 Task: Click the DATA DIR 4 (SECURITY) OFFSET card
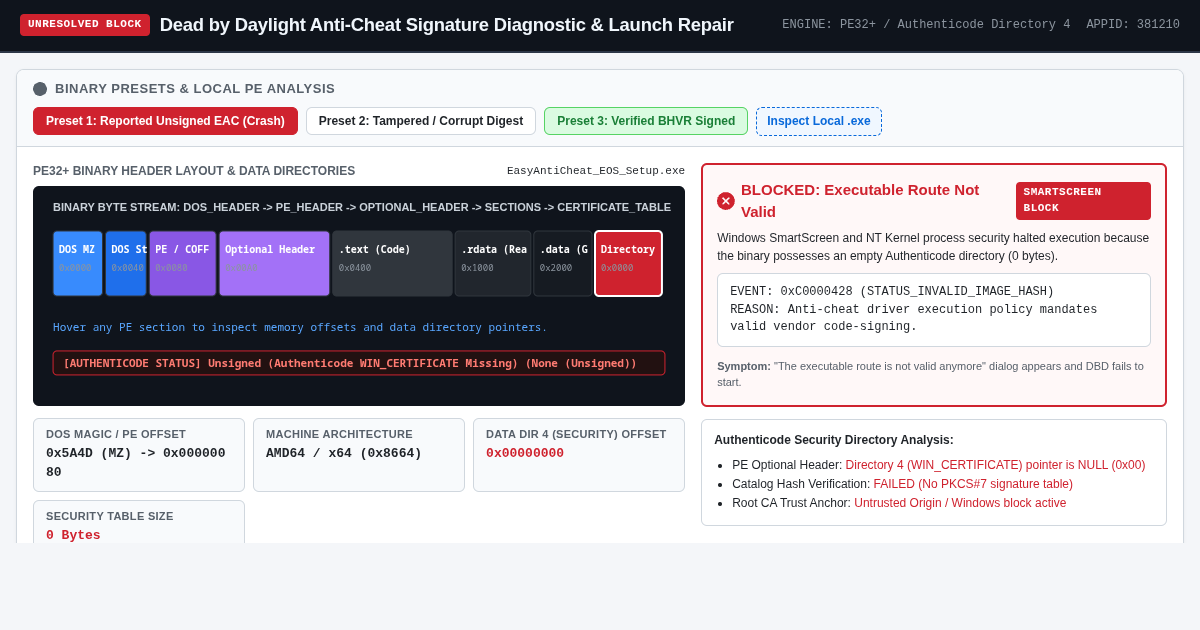[x=579, y=455]
